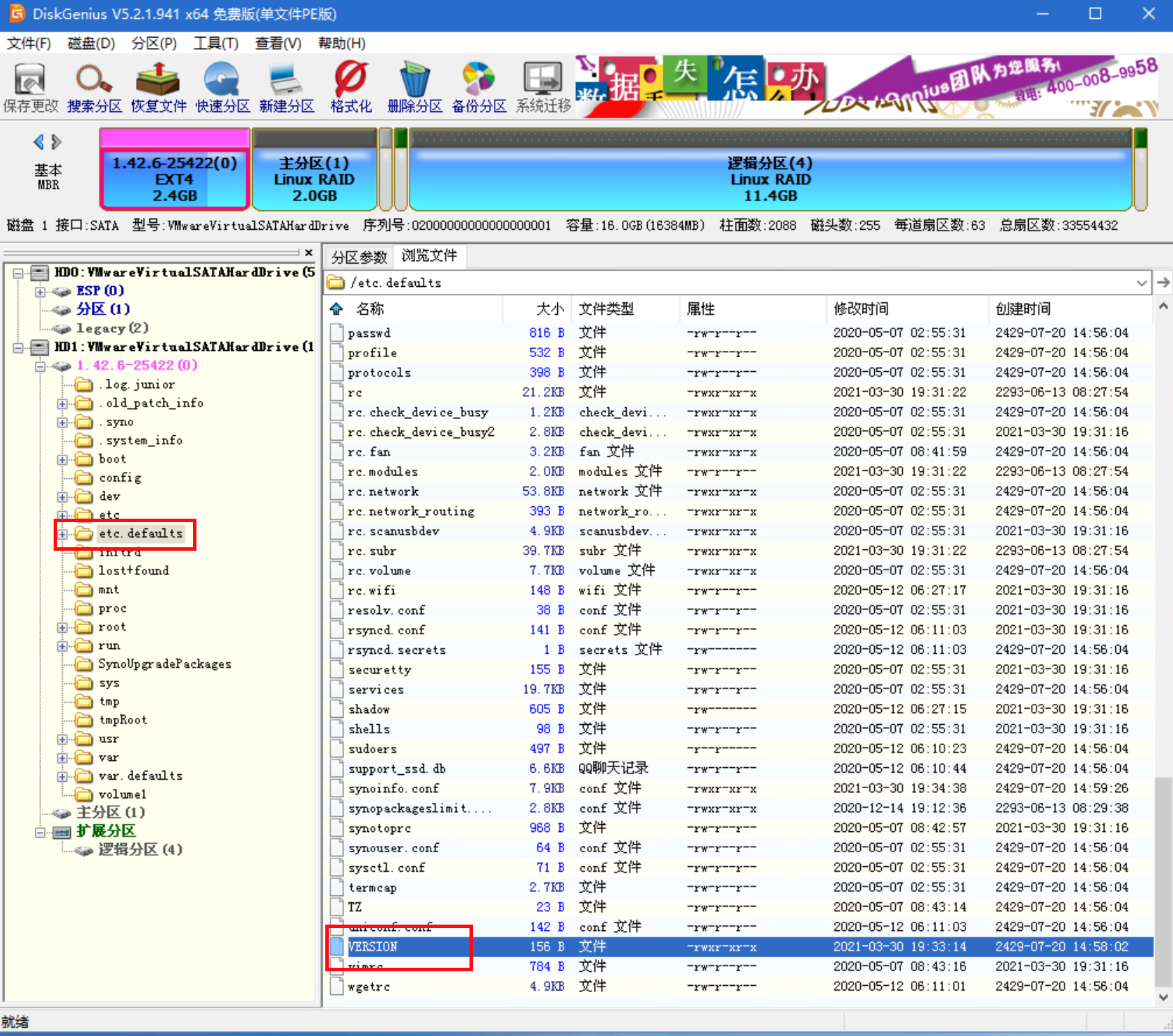Select the 1.42.6-25422(0) EXT4 partition block
Image resolution: width=1173 pixels, height=1036 pixels.
pyautogui.click(x=175, y=168)
